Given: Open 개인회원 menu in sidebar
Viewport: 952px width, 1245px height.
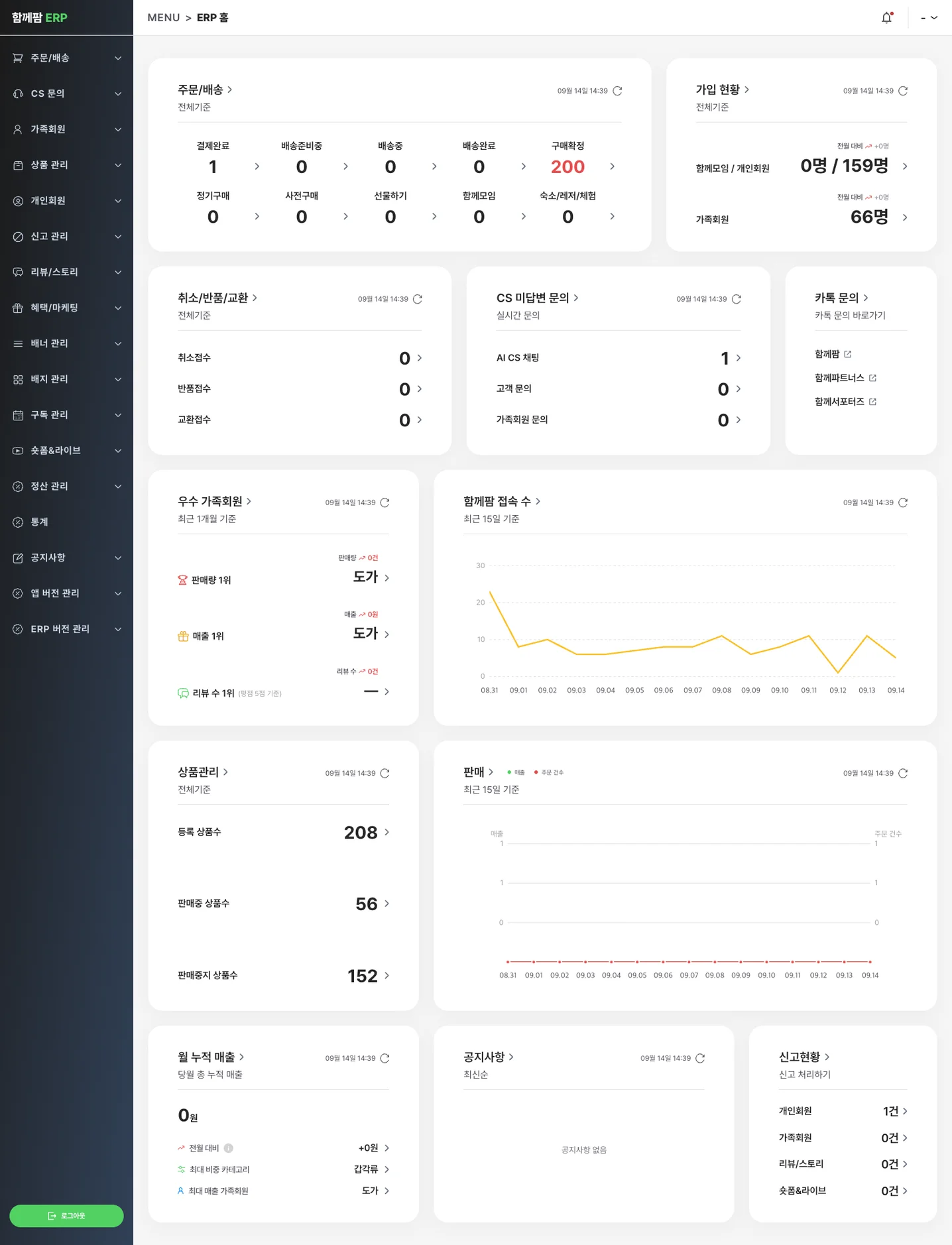Looking at the screenshot, I should (x=66, y=201).
